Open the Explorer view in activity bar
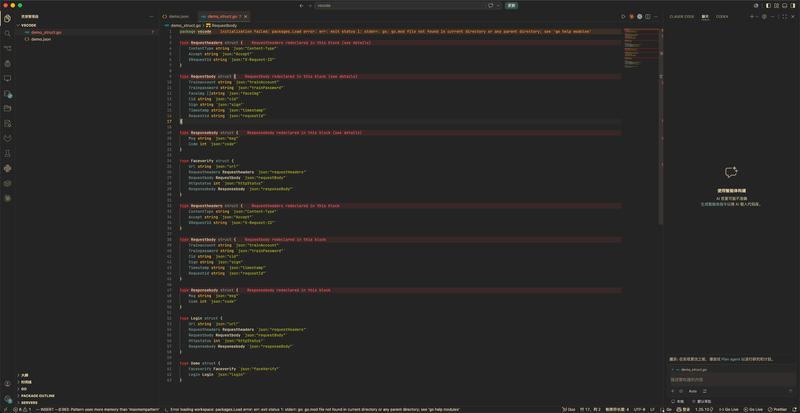This screenshot has width=800, height=413. tap(8, 18)
